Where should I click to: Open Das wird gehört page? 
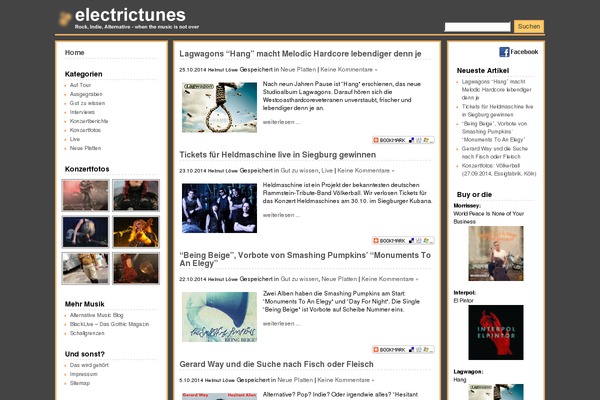click(89, 365)
